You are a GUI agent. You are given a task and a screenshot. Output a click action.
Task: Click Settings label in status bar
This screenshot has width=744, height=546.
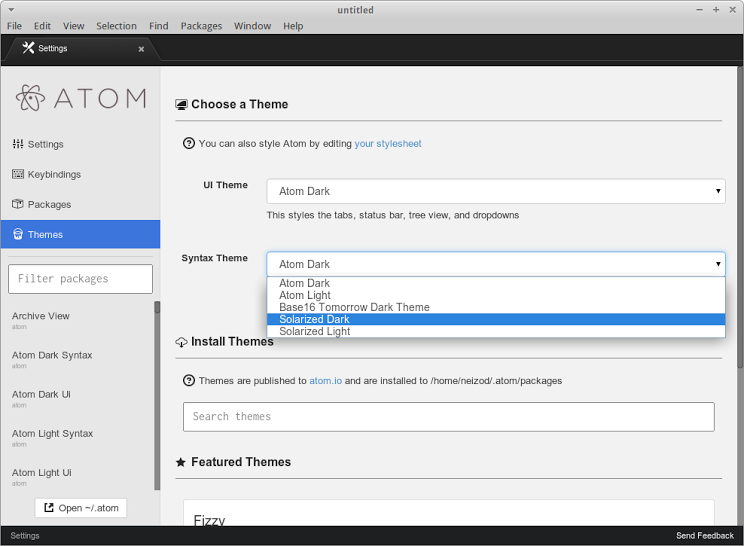click(x=25, y=536)
